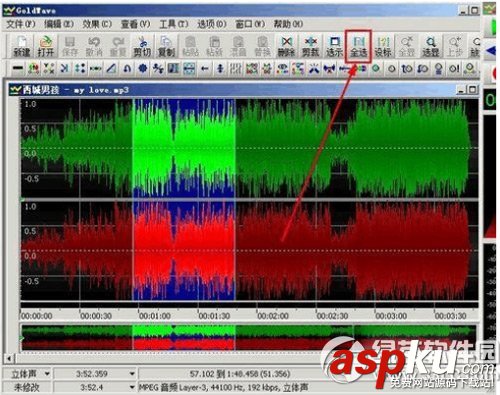Open the 编辑 (Edit) menu

[x=59, y=24]
